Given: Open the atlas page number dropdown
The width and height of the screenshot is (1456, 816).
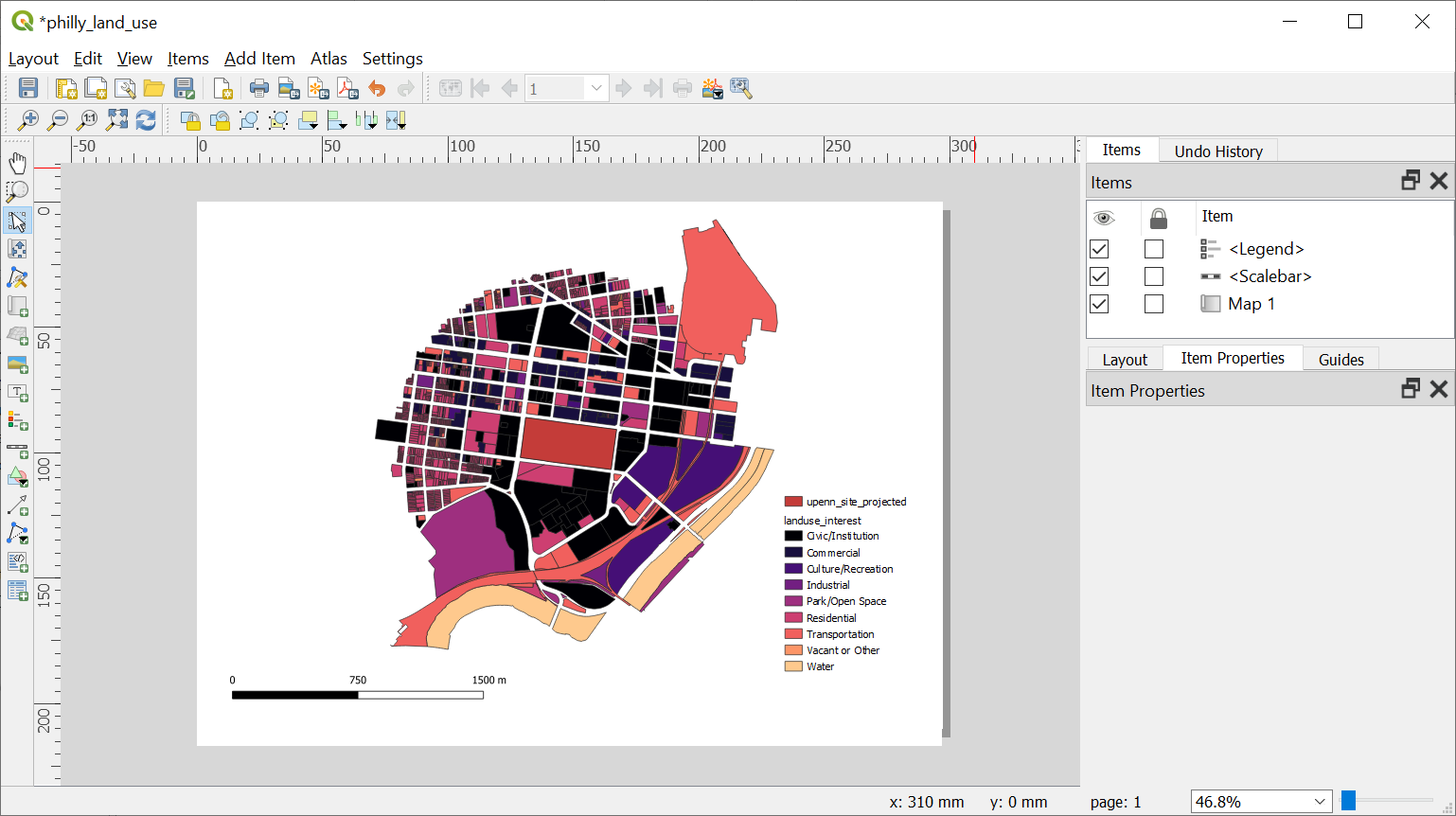Looking at the screenshot, I should click(x=595, y=89).
